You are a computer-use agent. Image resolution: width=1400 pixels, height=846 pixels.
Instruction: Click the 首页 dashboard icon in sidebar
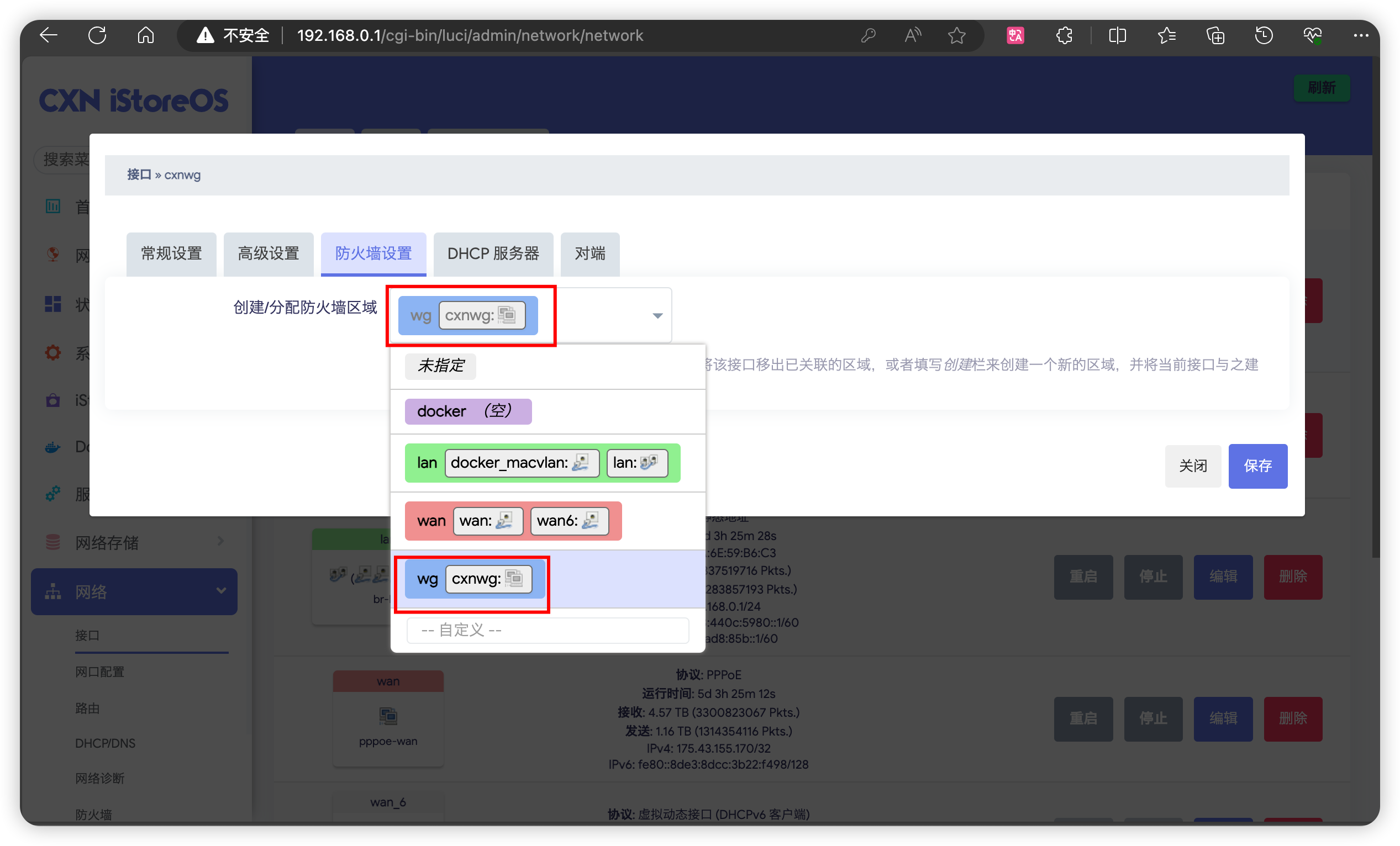53,206
